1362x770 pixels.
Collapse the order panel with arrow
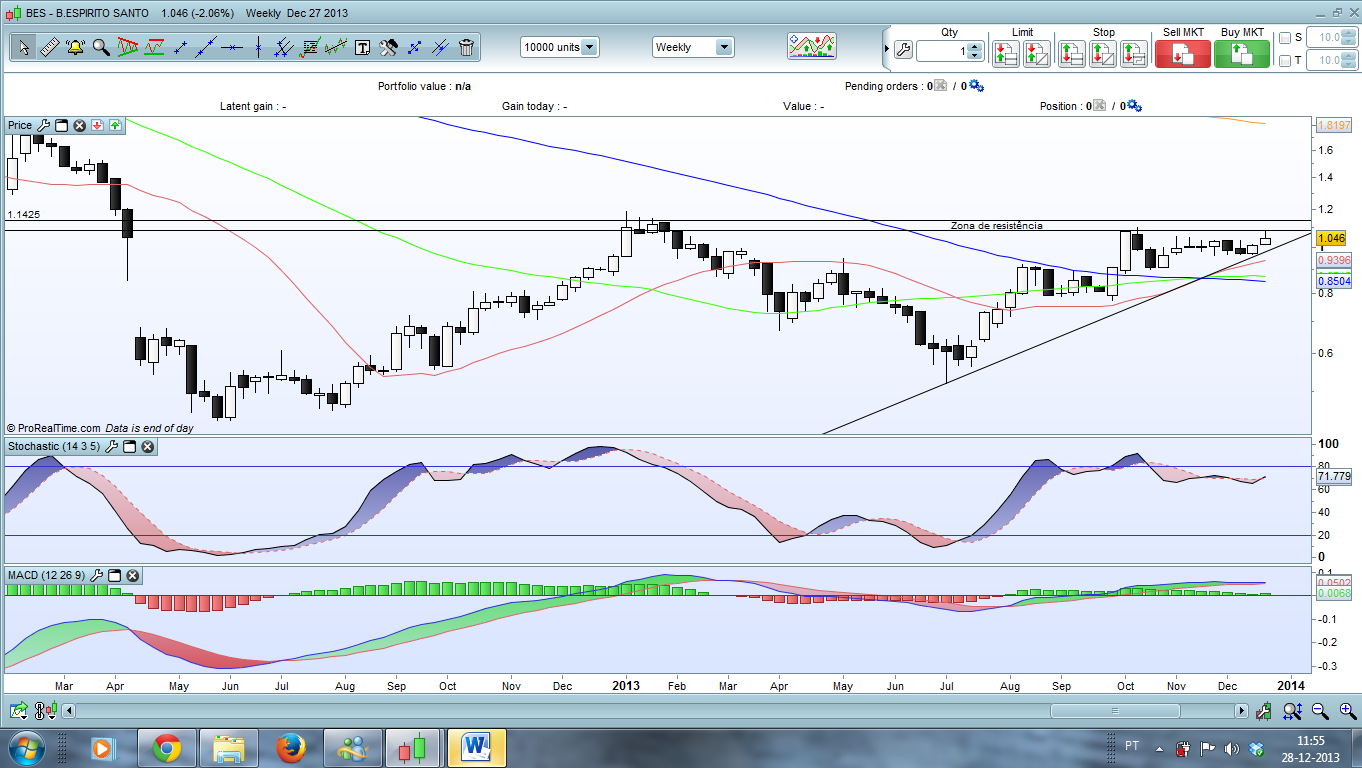tap(885, 48)
